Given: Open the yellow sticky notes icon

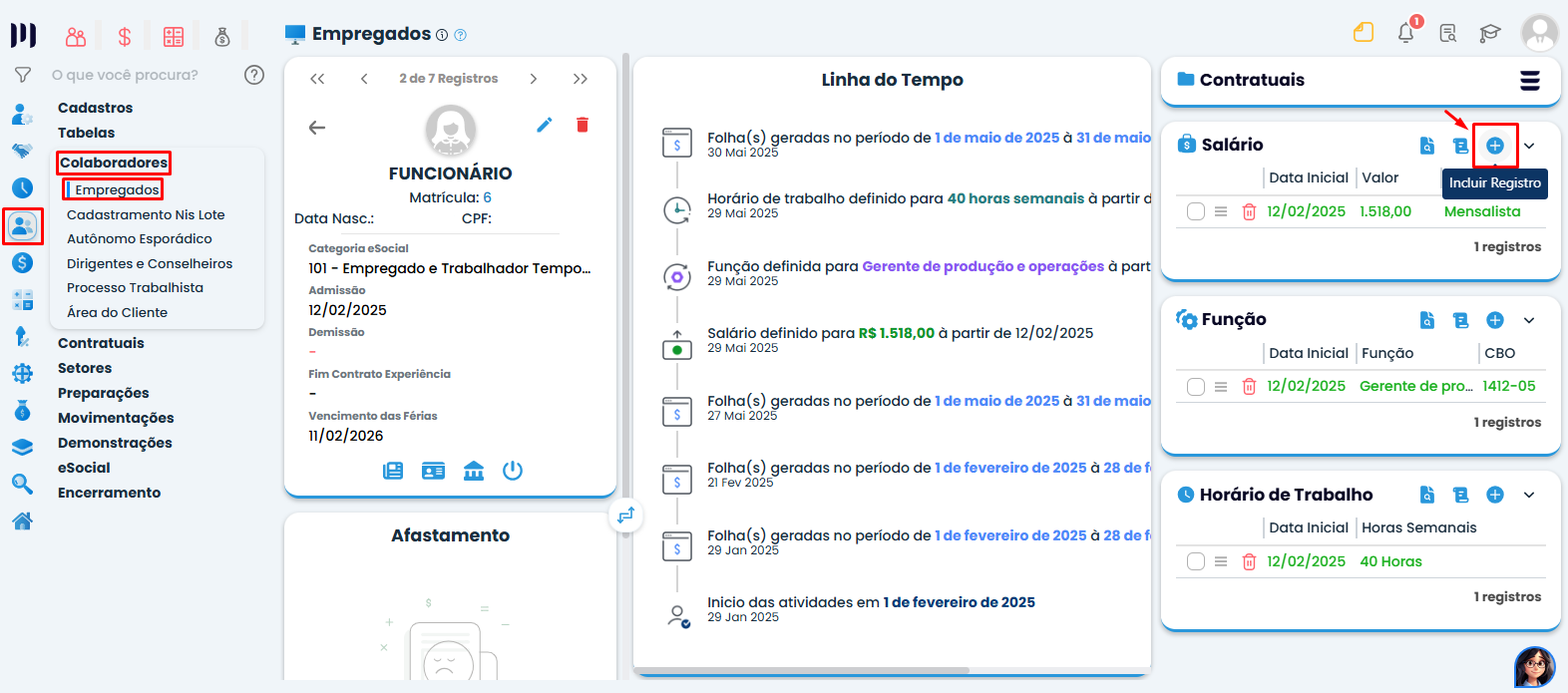Looking at the screenshot, I should coord(1364,33).
